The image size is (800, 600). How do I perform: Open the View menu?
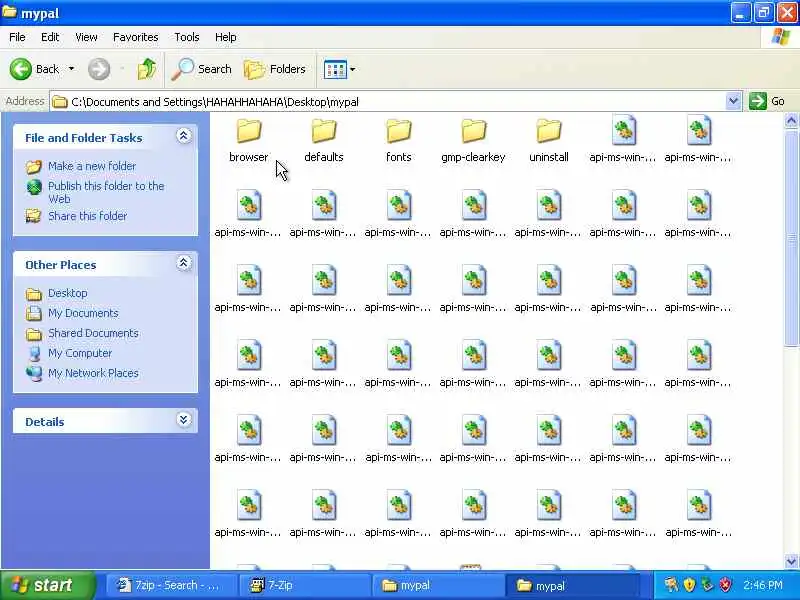click(x=86, y=37)
